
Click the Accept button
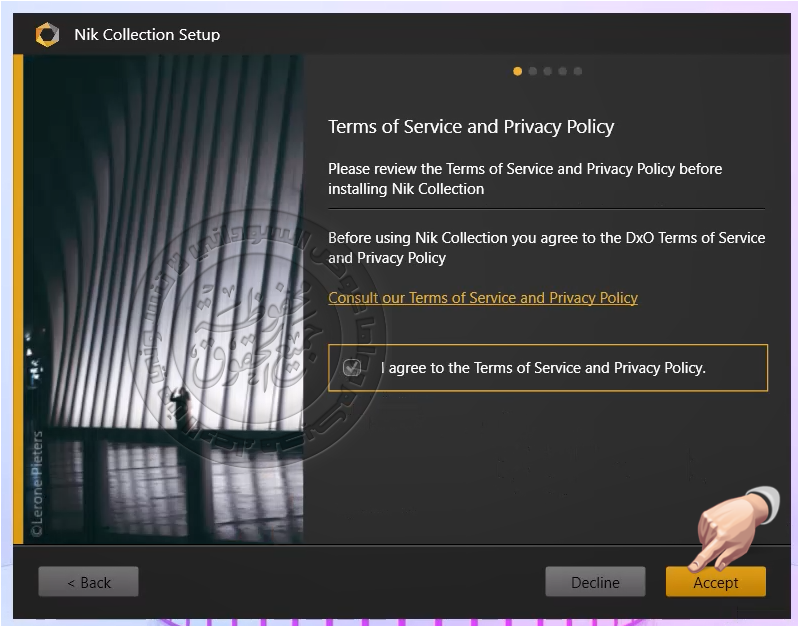pyautogui.click(x=715, y=582)
